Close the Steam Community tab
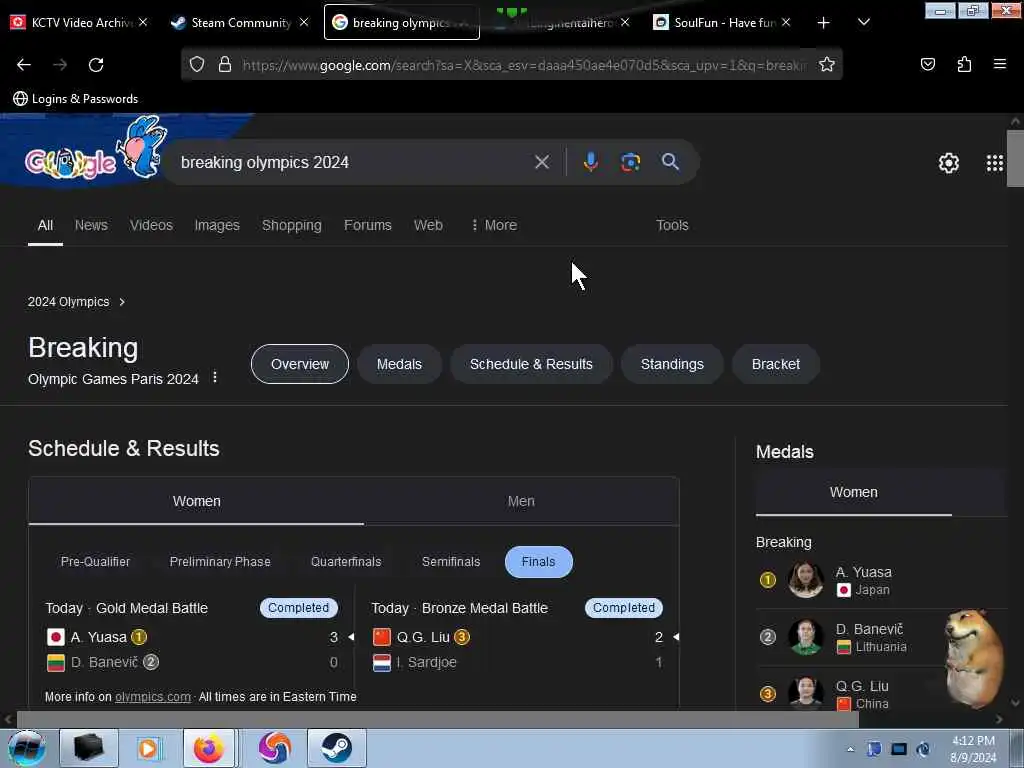Viewport: 1024px width, 768px height. tap(304, 22)
